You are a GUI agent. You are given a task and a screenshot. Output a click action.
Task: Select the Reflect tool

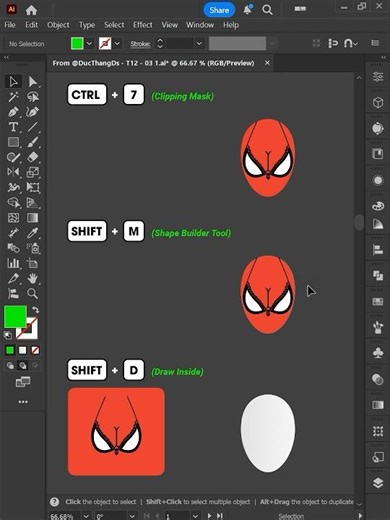tap(13, 172)
